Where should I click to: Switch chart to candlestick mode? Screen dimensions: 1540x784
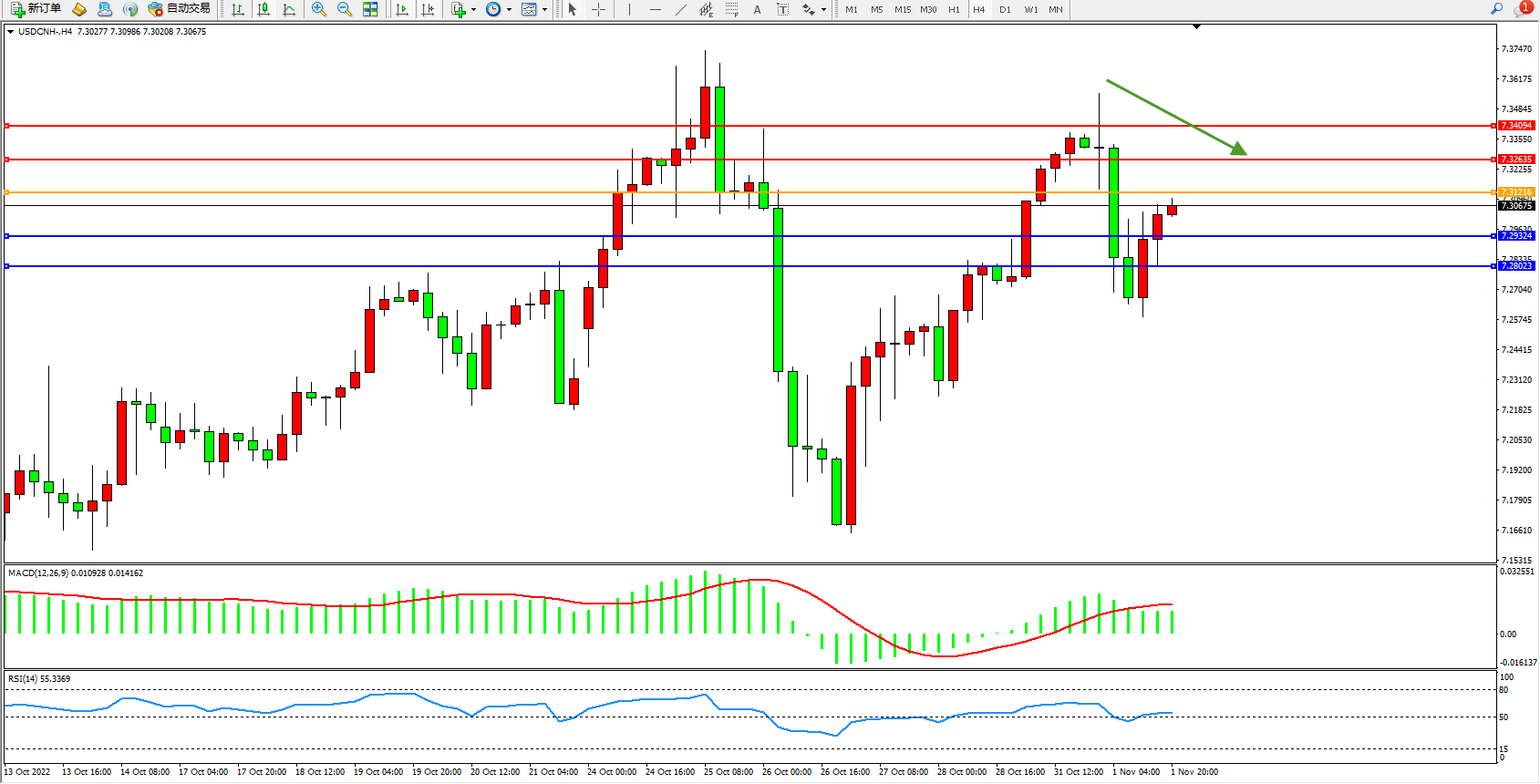[x=264, y=9]
